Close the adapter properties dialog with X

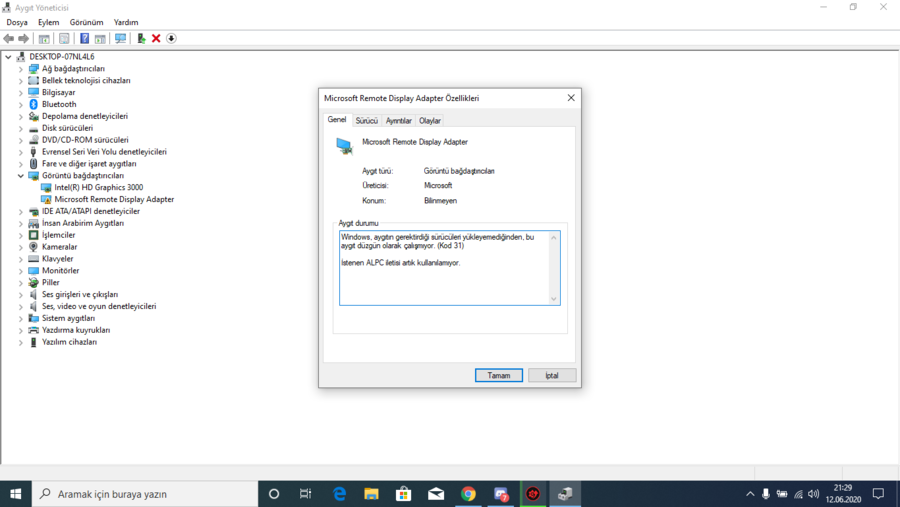[571, 98]
